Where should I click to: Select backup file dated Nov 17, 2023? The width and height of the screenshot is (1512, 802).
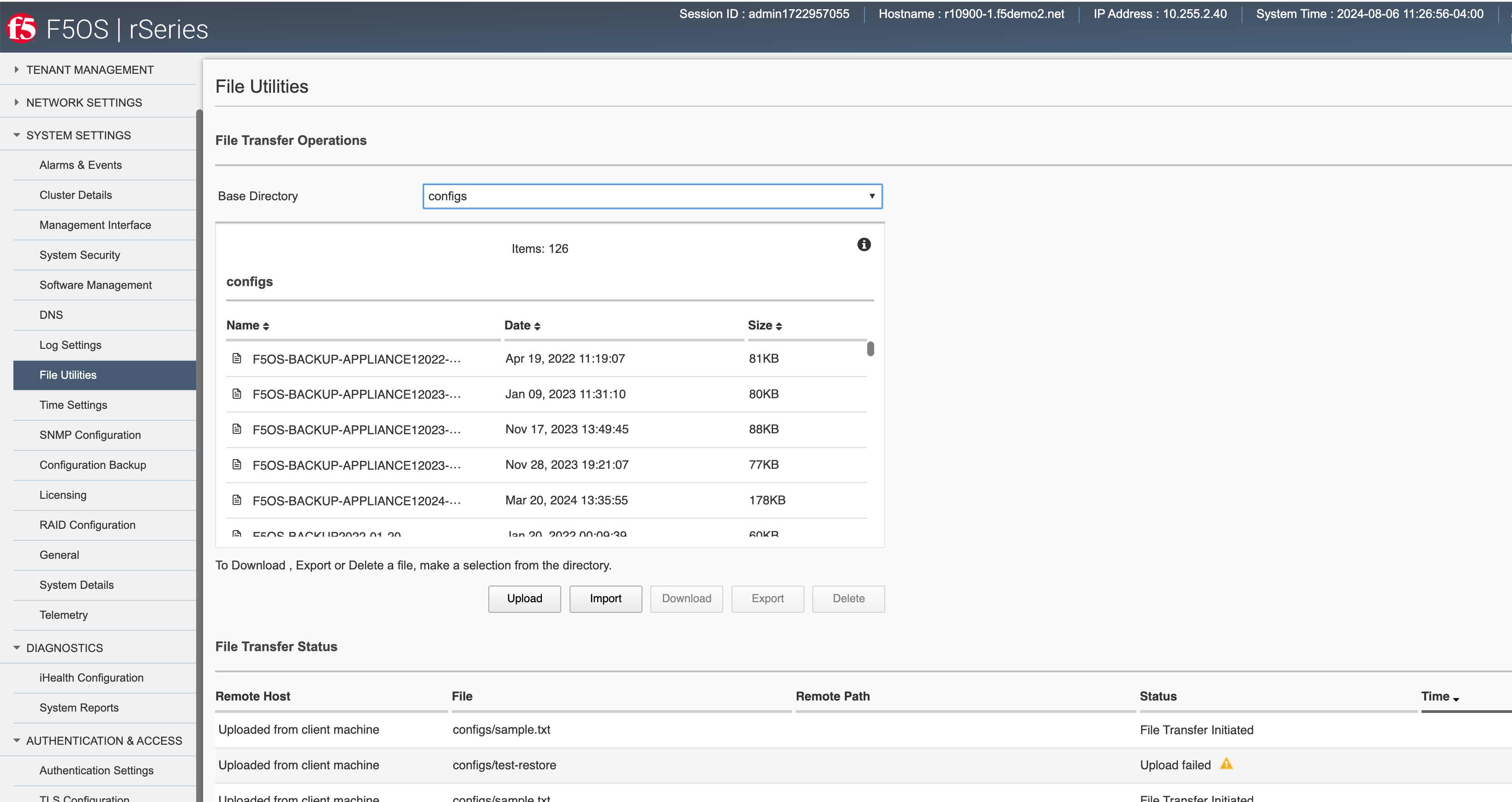[546, 430]
